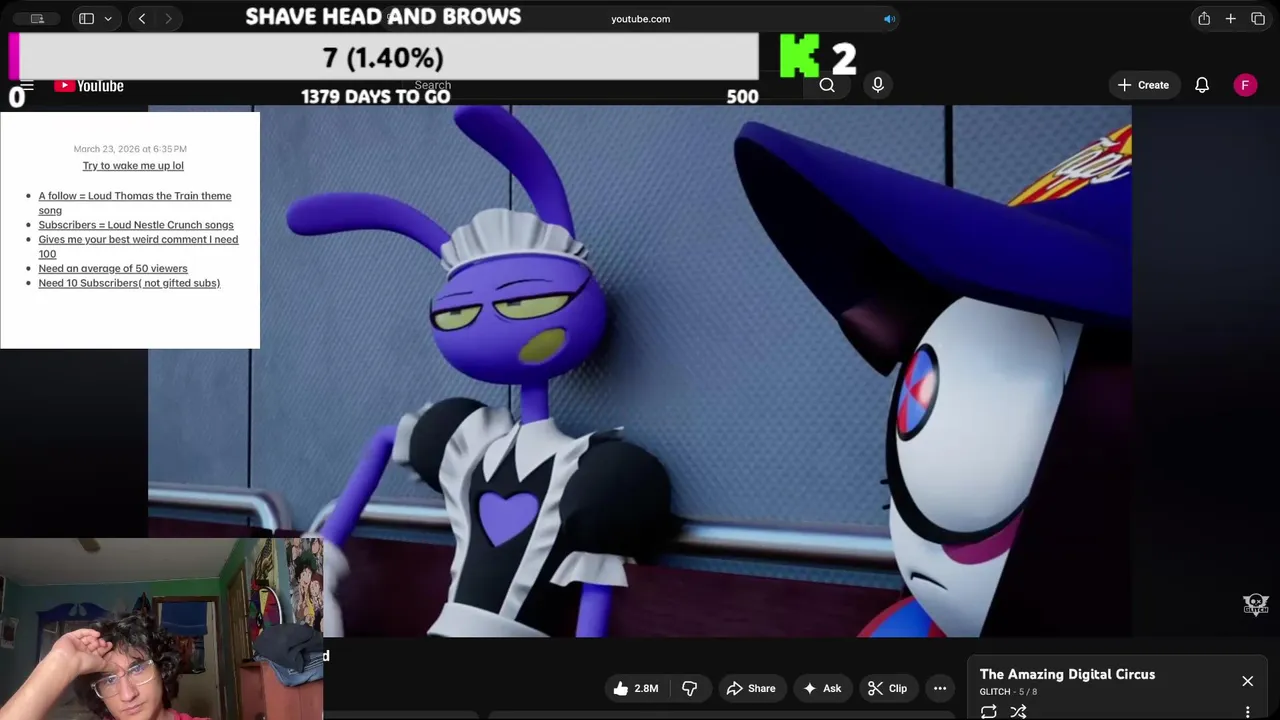The height and width of the screenshot is (720, 1280).
Task: Go forward with Safari forward arrow
Action: pos(168,18)
